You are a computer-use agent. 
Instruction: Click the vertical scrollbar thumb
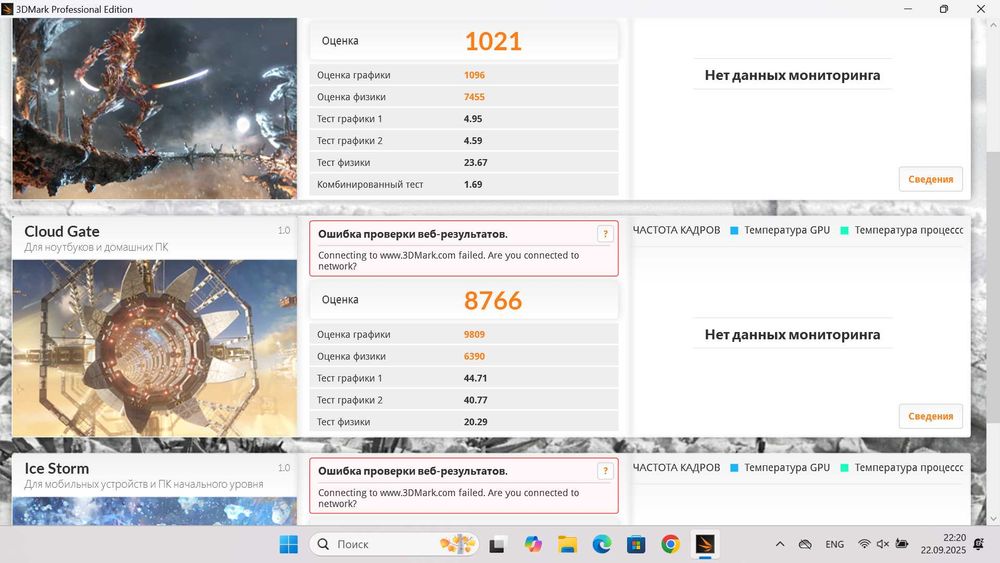(993, 287)
